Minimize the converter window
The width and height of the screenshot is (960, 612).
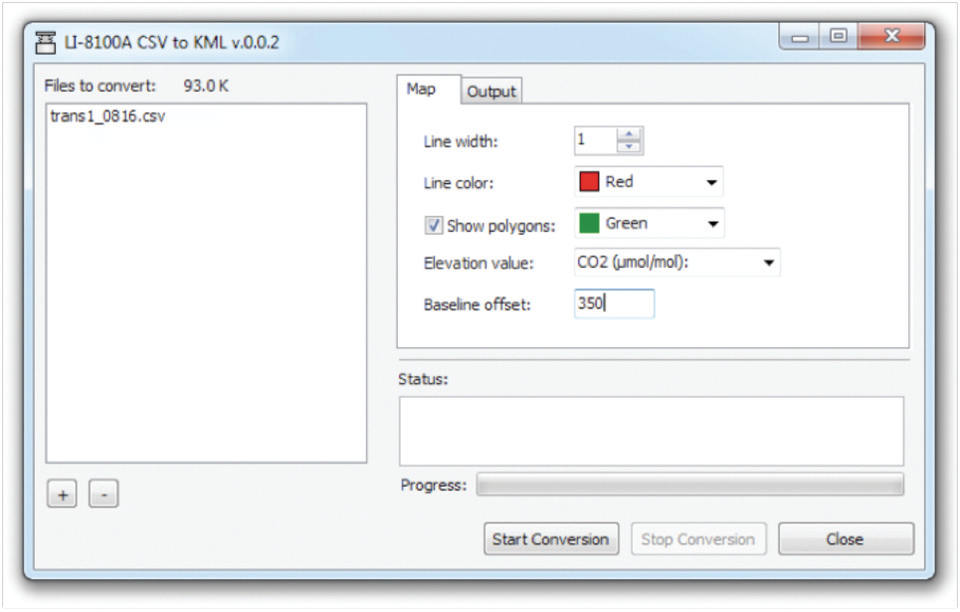[x=800, y=37]
